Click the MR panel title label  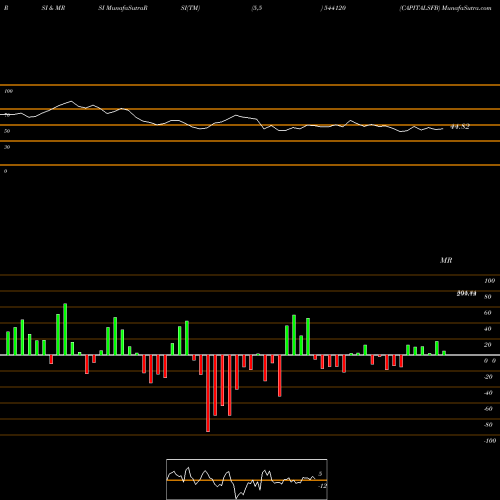tap(446, 260)
